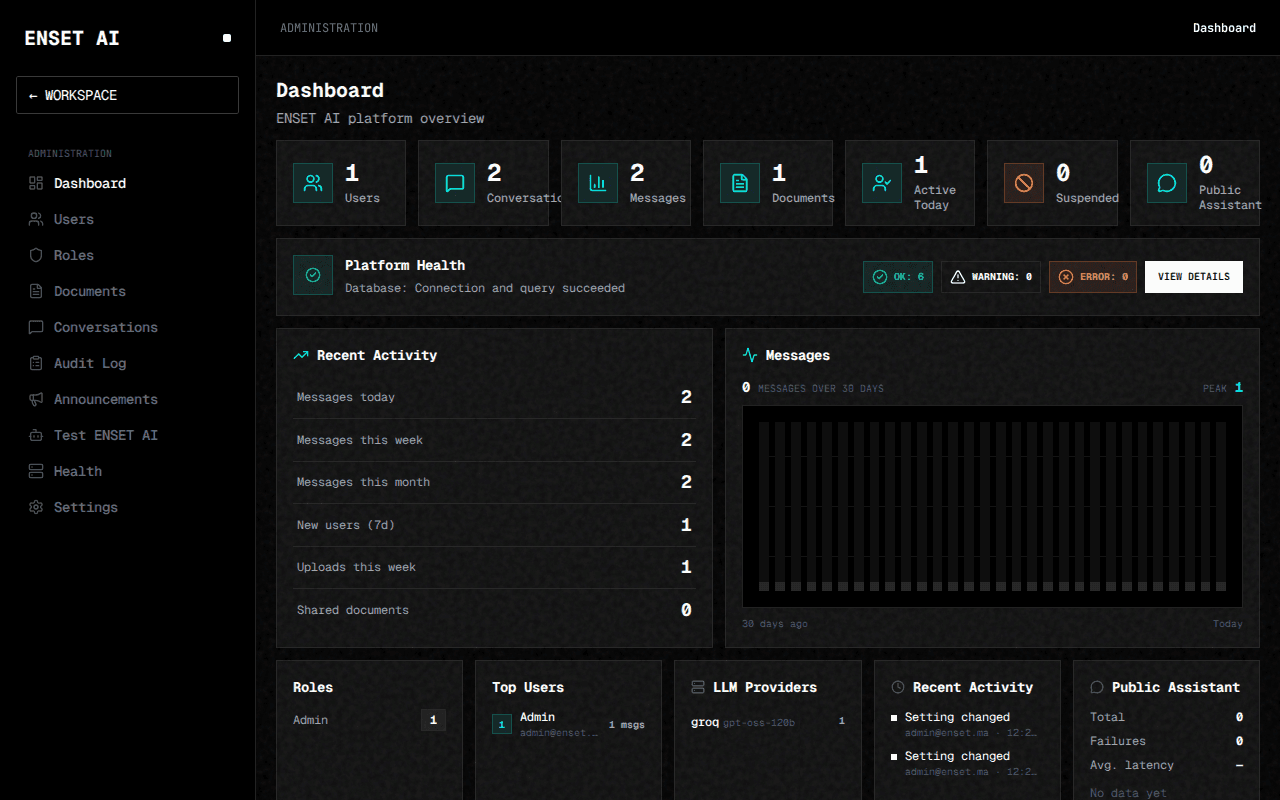
Task: Click the Conversations chat icon in sidebar
Action: coord(36,327)
